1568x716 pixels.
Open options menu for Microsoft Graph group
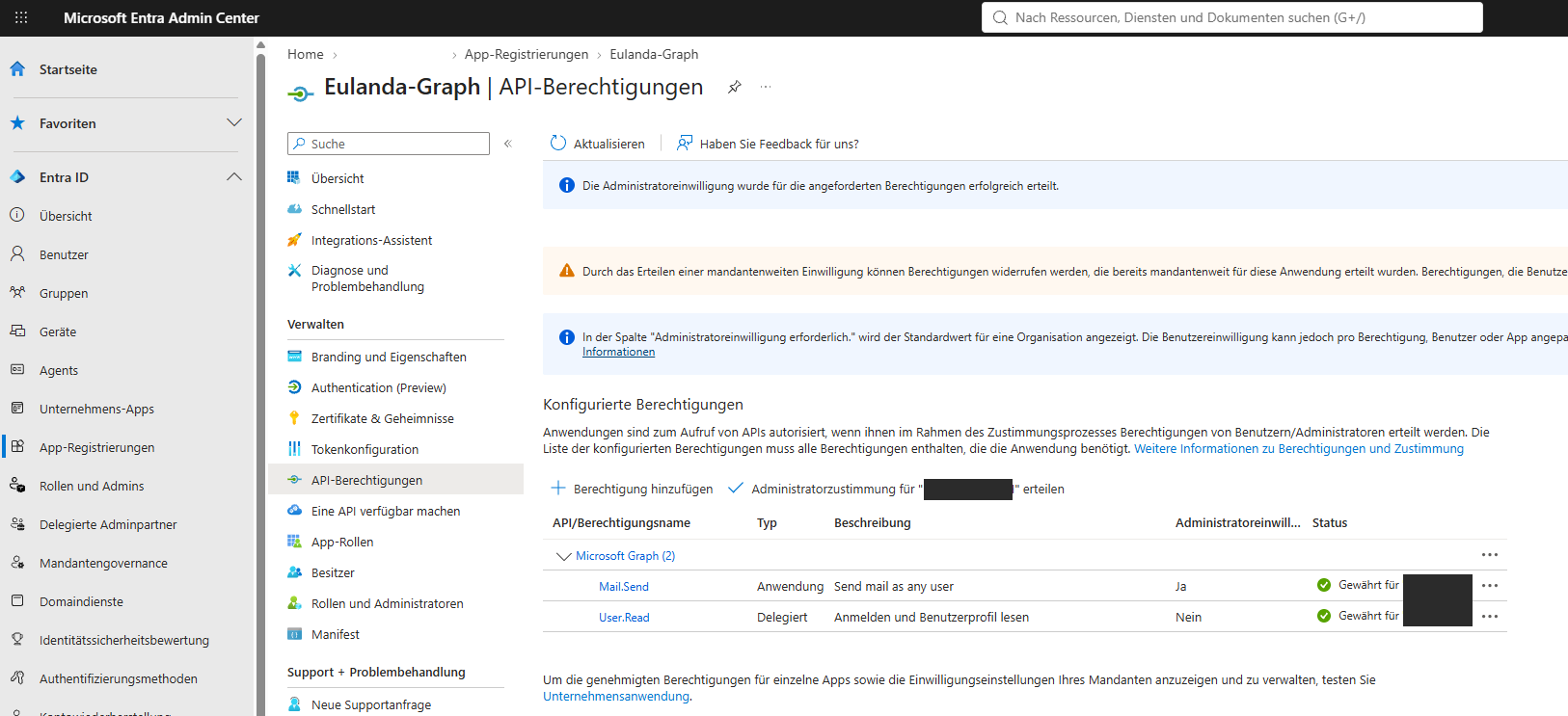point(1490,555)
